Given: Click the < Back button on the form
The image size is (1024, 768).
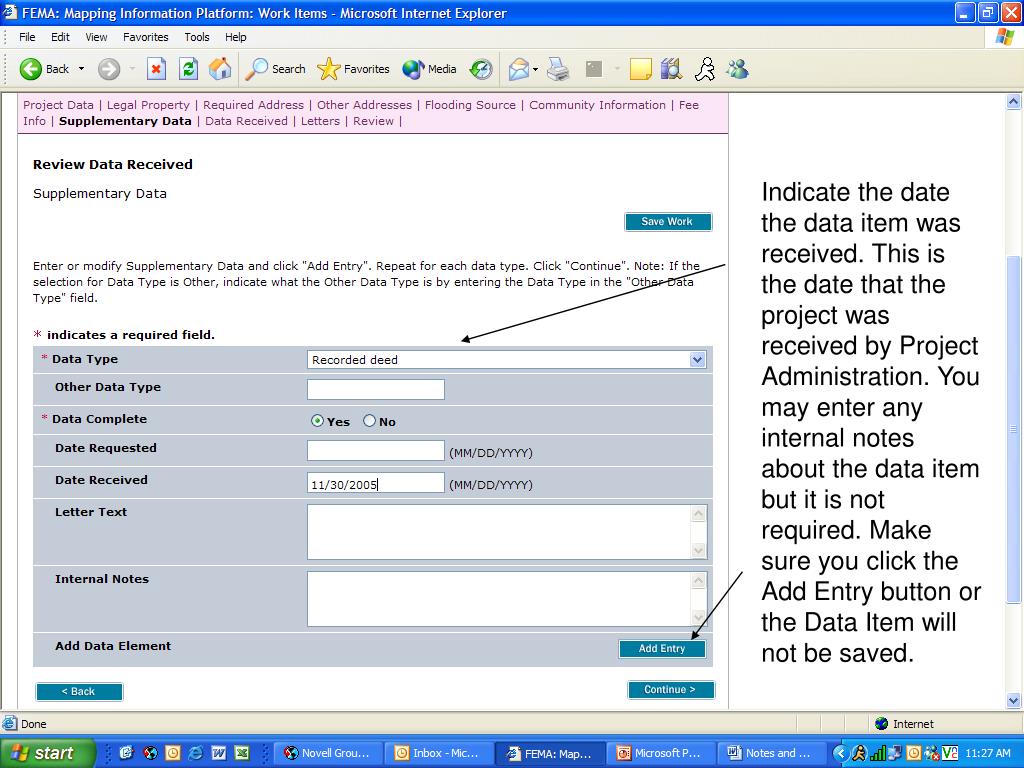Looking at the screenshot, I should coord(79,692).
